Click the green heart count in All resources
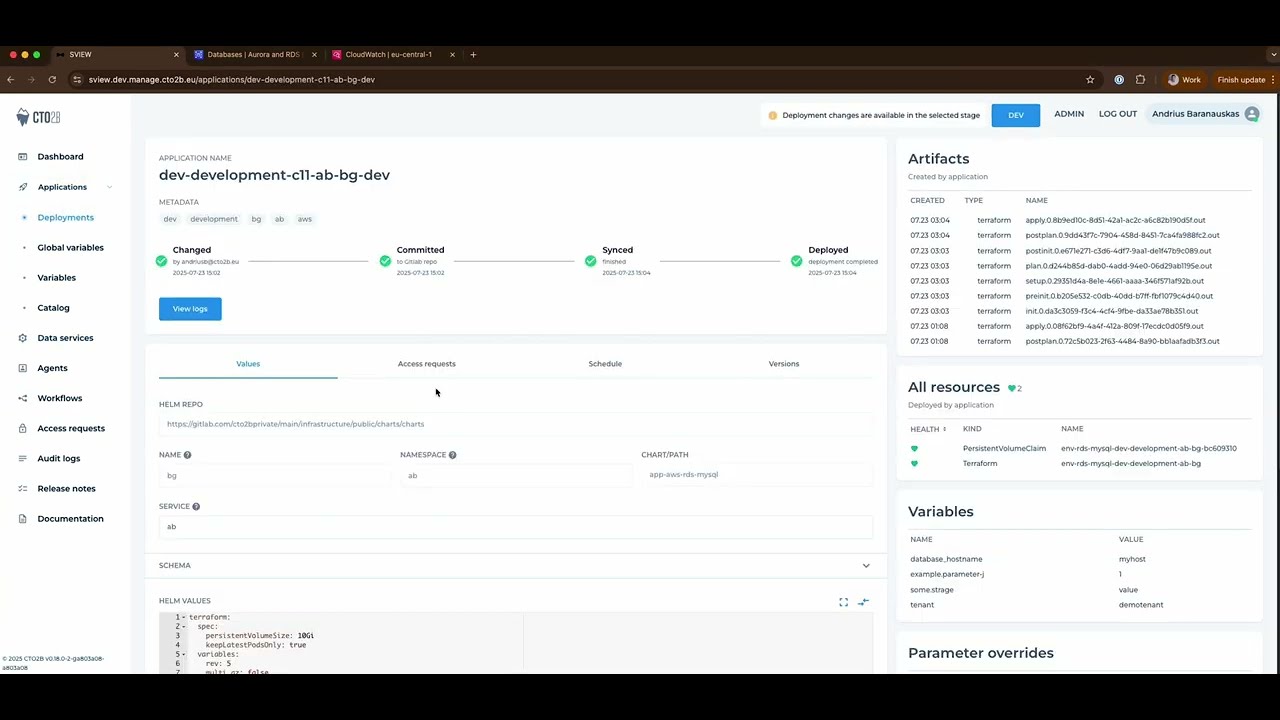The height and width of the screenshot is (720, 1280). click(1015, 388)
